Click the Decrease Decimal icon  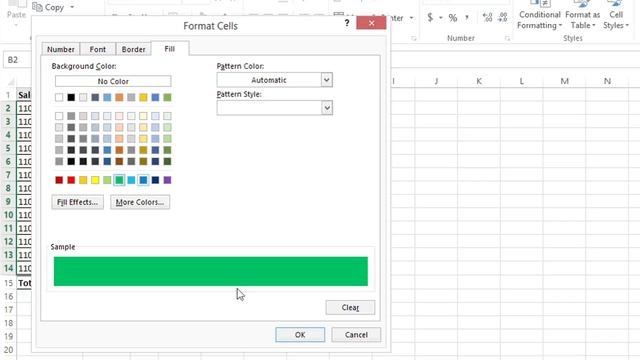click(502, 17)
